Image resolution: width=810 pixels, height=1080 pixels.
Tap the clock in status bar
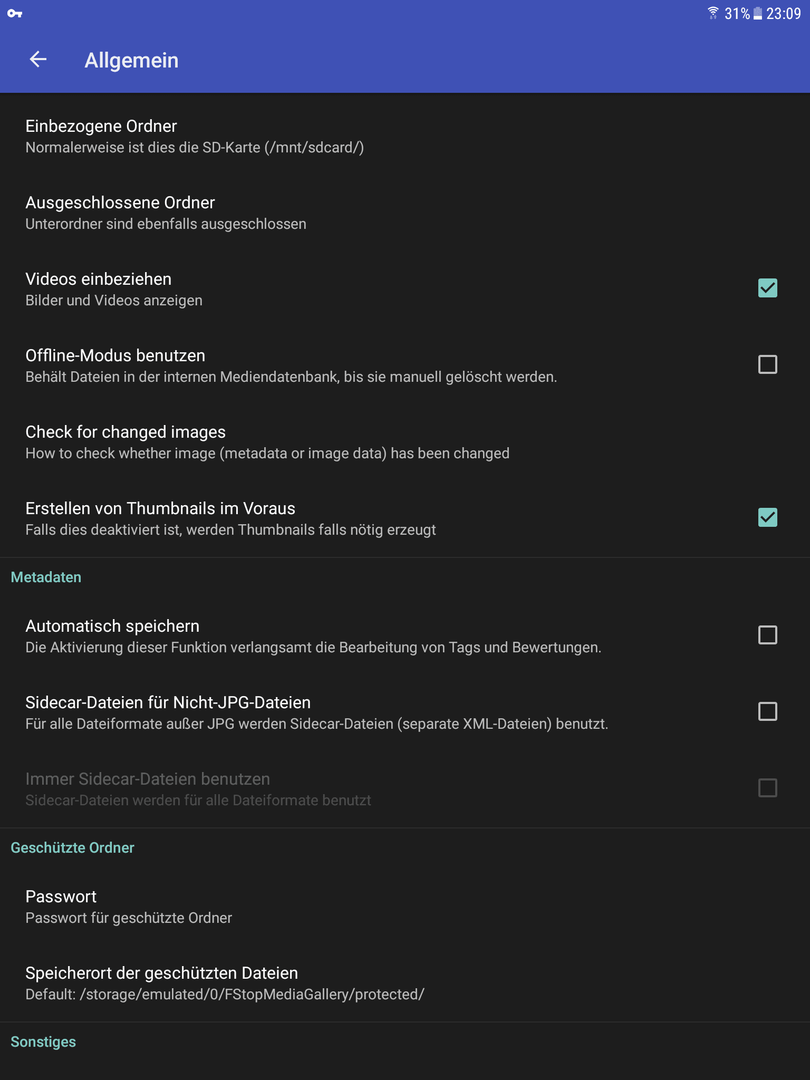[x=784, y=13]
